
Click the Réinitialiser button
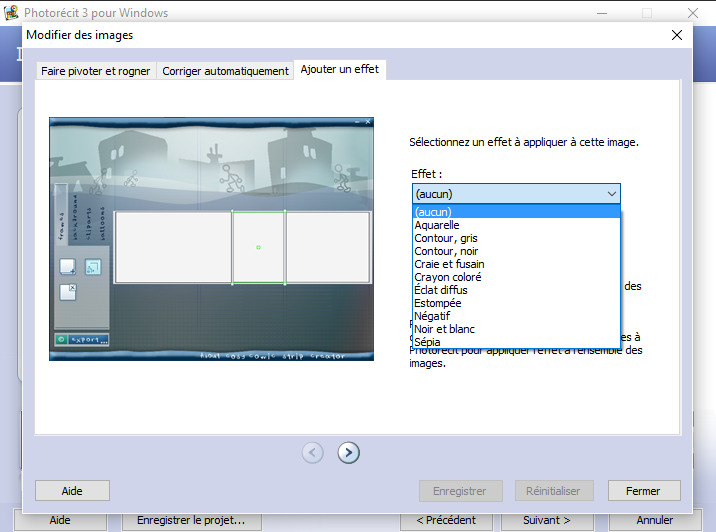click(554, 491)
